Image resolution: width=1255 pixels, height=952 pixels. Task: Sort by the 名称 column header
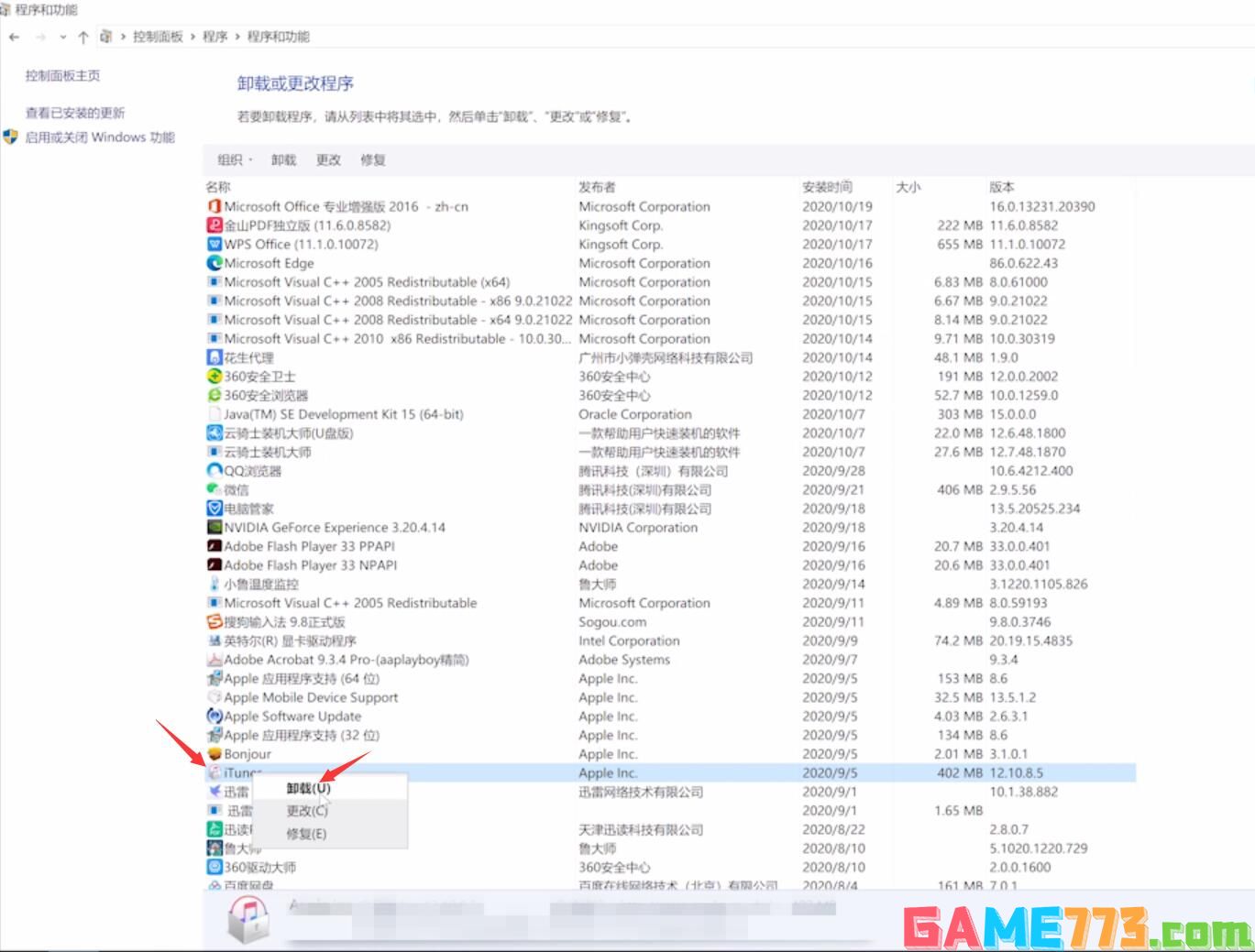point(218,187)
